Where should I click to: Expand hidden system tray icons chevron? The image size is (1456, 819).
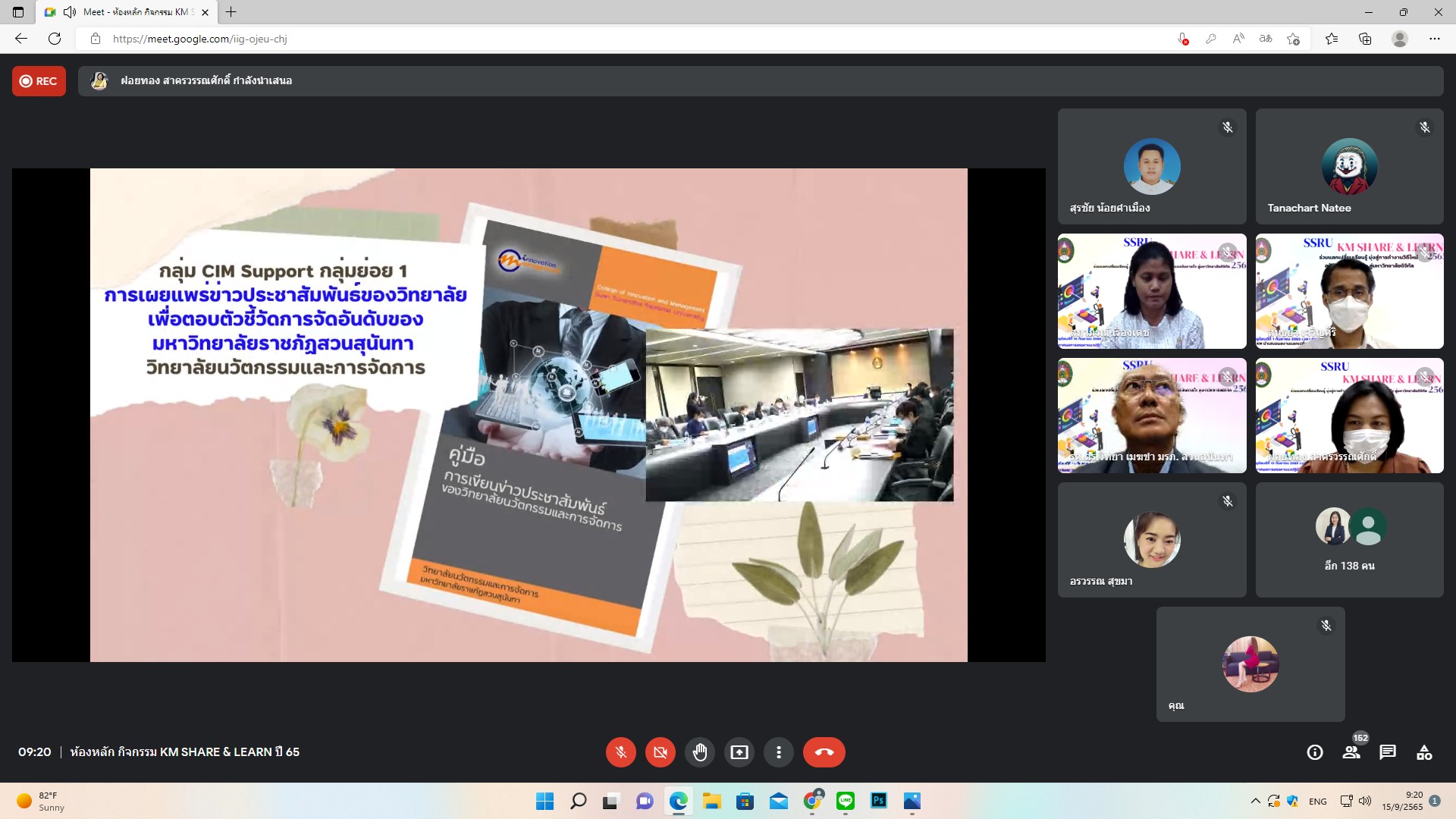point(1255,801)
